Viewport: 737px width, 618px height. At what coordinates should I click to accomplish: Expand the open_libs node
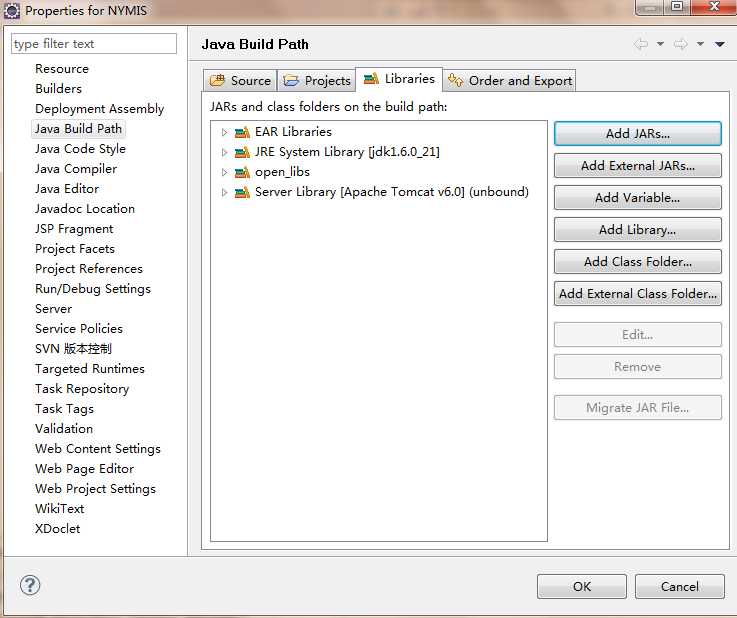tap(225, 172)
